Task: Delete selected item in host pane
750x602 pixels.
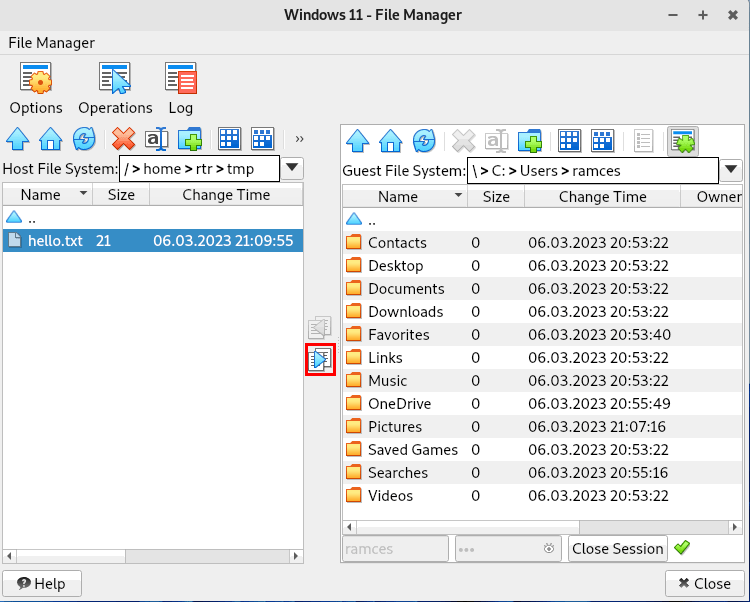Action: [123, 139]
